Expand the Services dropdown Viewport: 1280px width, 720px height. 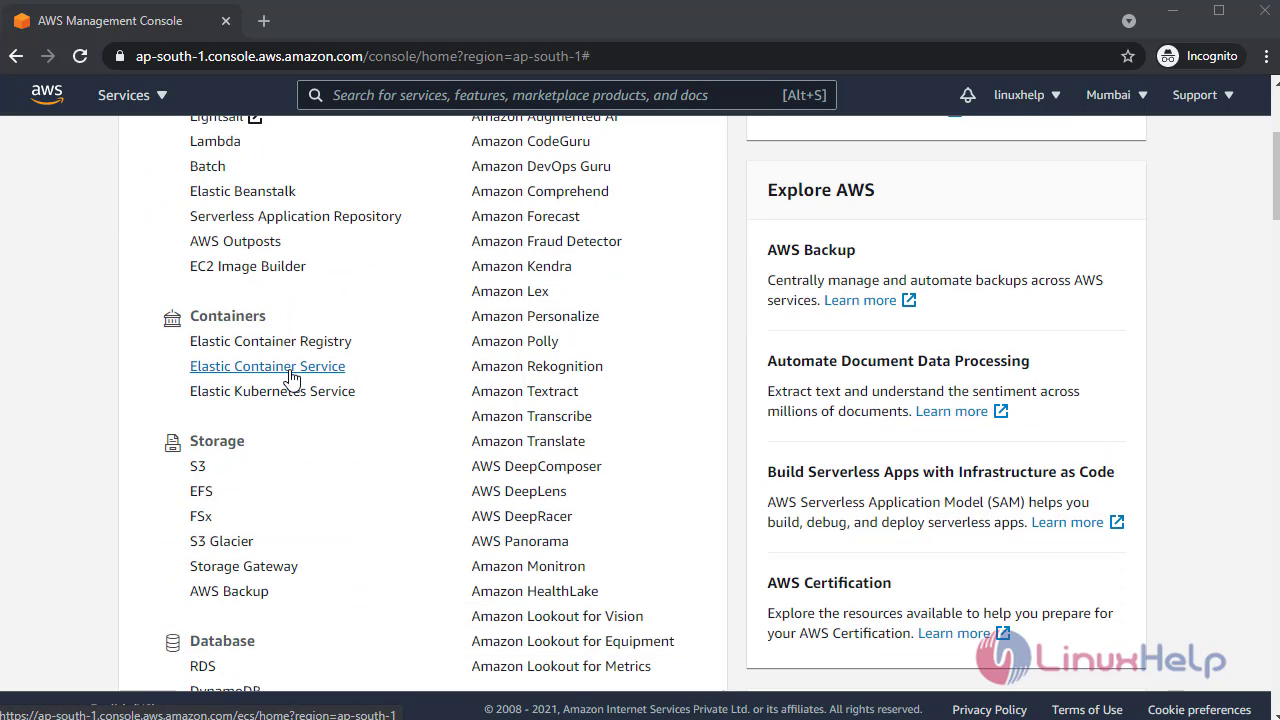pos(133,95)
